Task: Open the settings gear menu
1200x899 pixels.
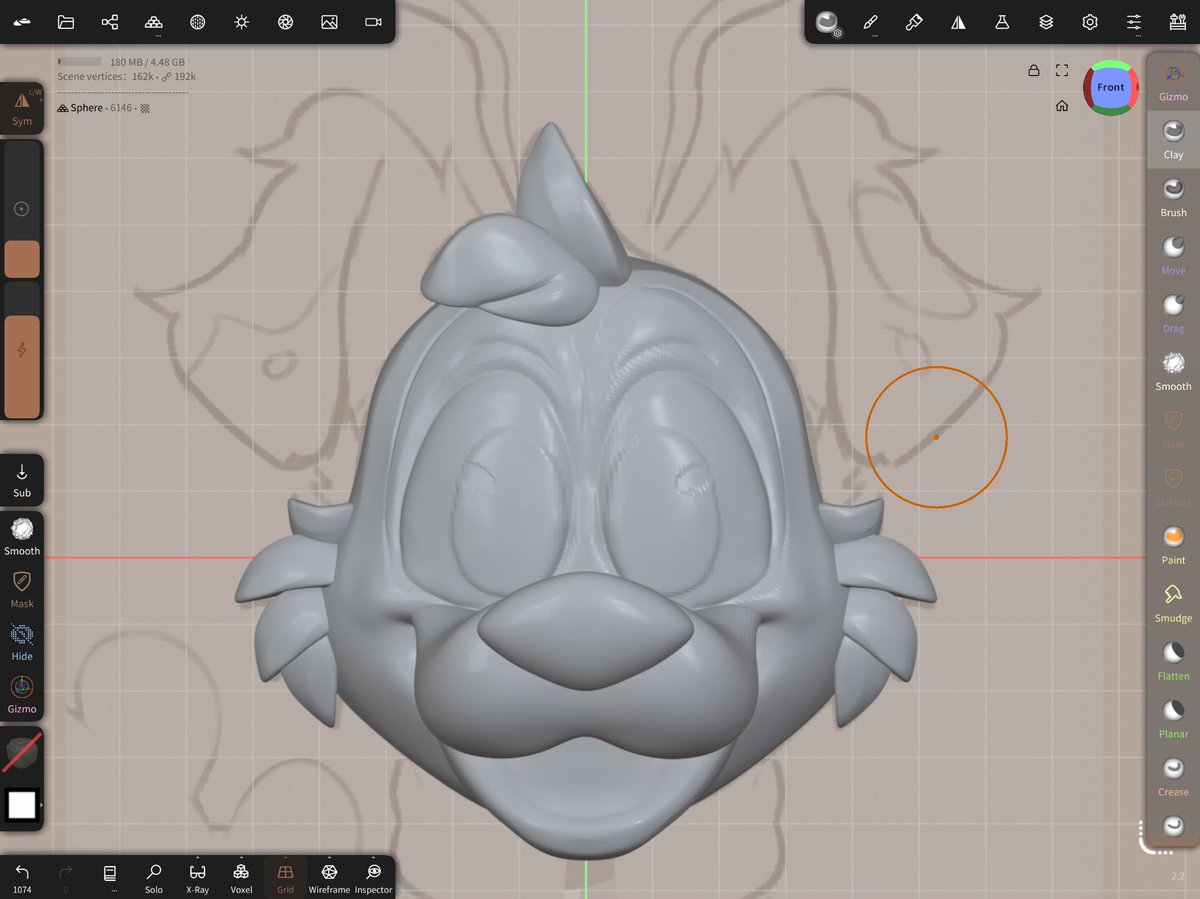Action: [1090, 21]
